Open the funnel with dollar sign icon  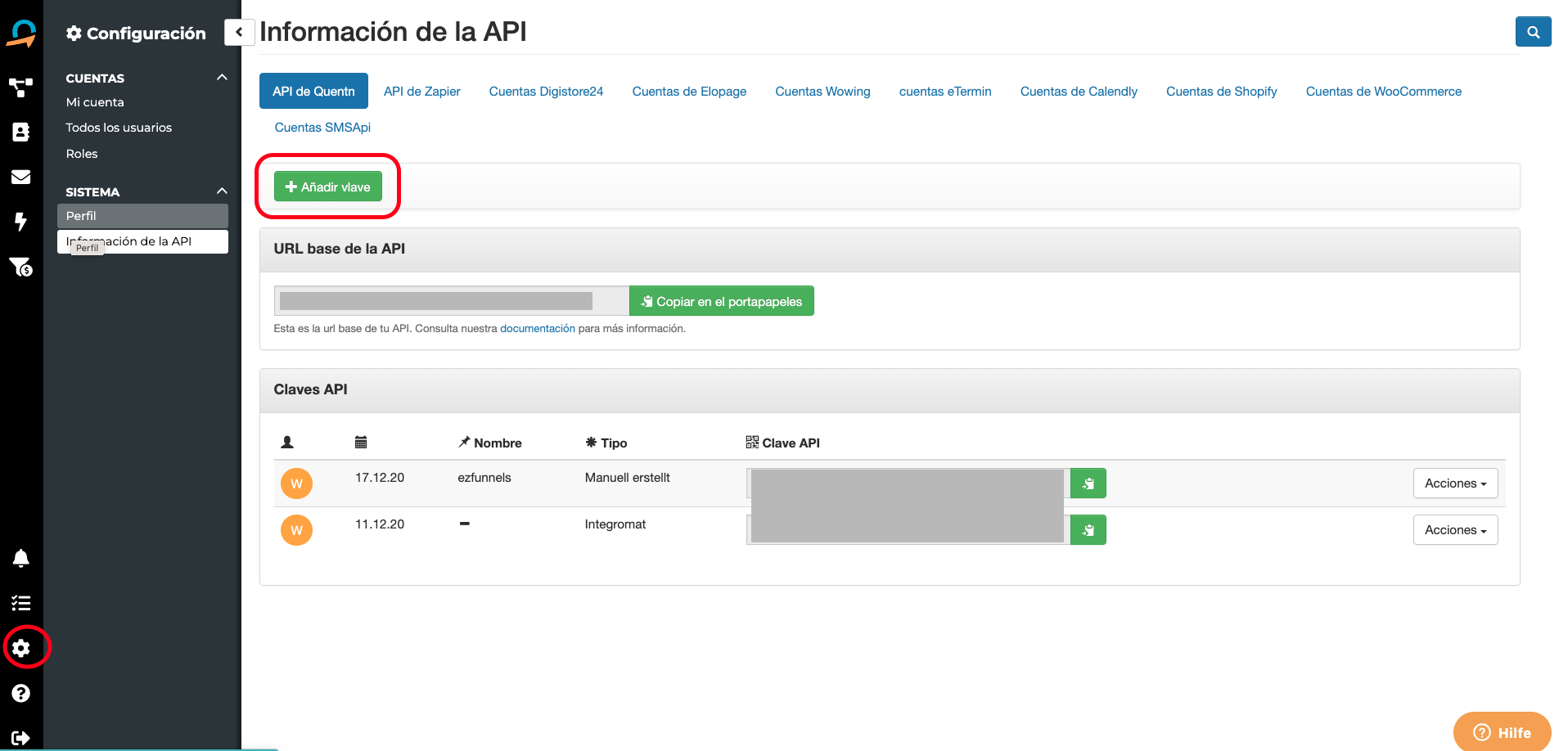(21, 267)
